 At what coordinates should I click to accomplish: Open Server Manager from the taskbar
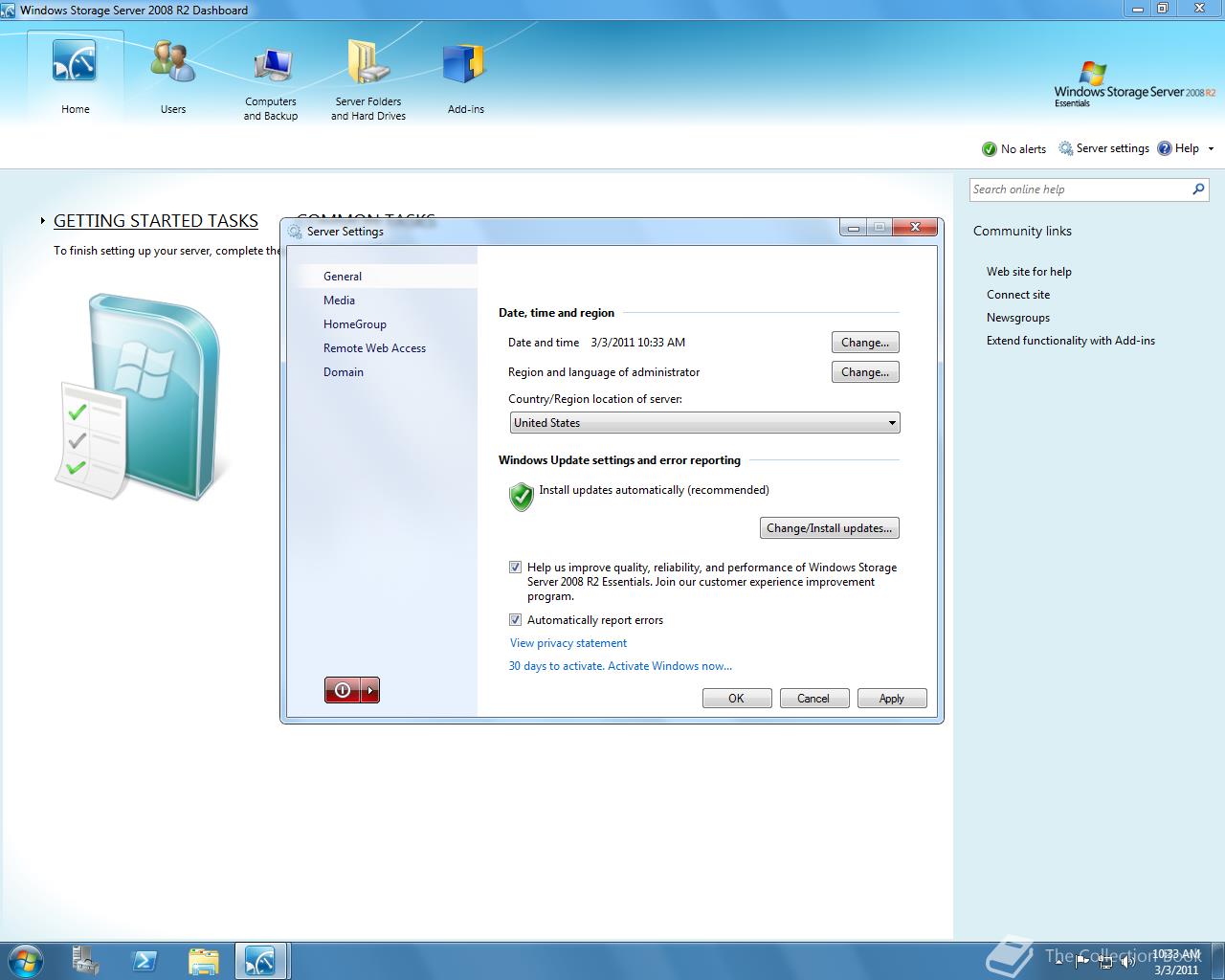click(85, 961)
